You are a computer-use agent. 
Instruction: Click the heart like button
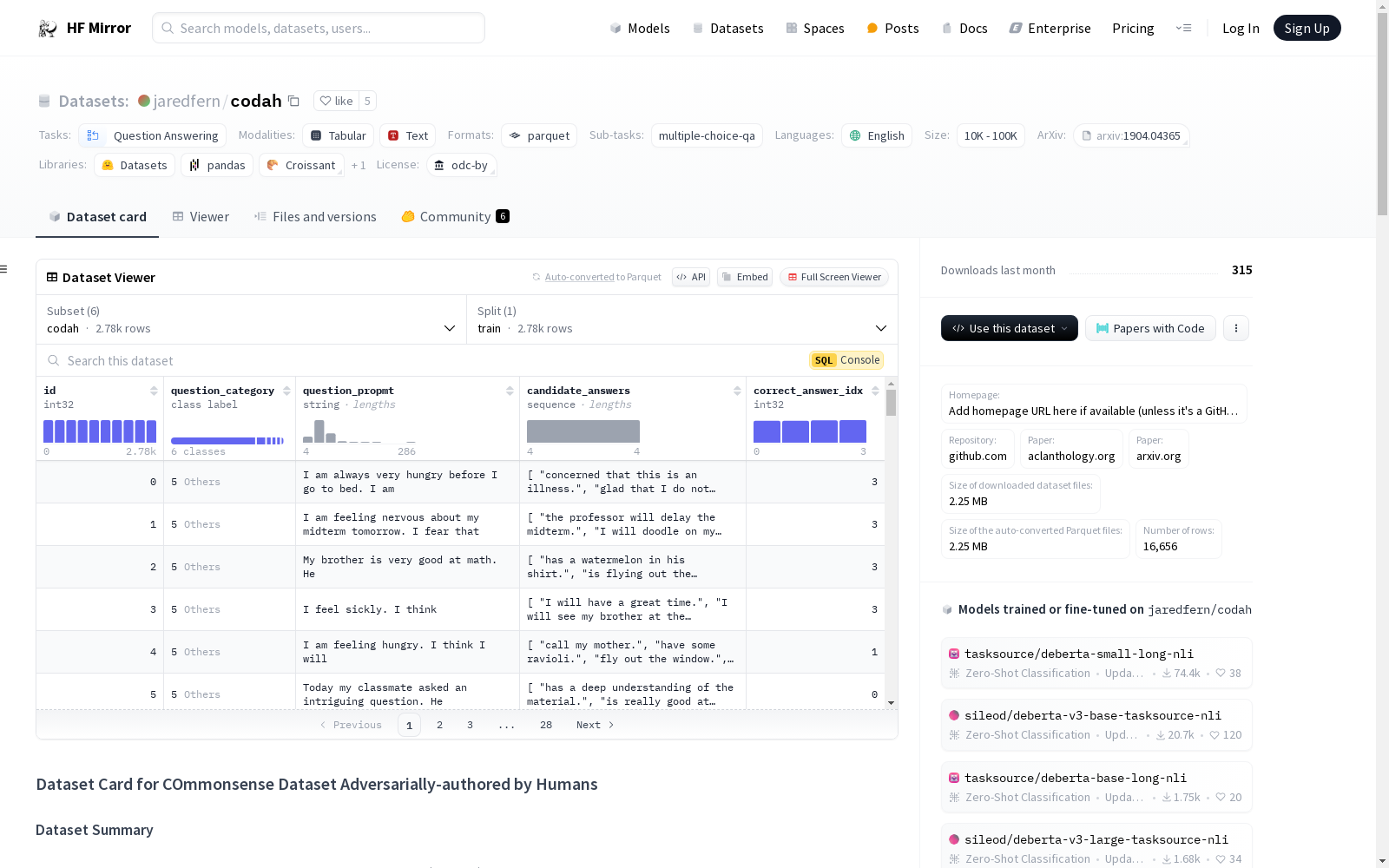(x=336, y=101)
